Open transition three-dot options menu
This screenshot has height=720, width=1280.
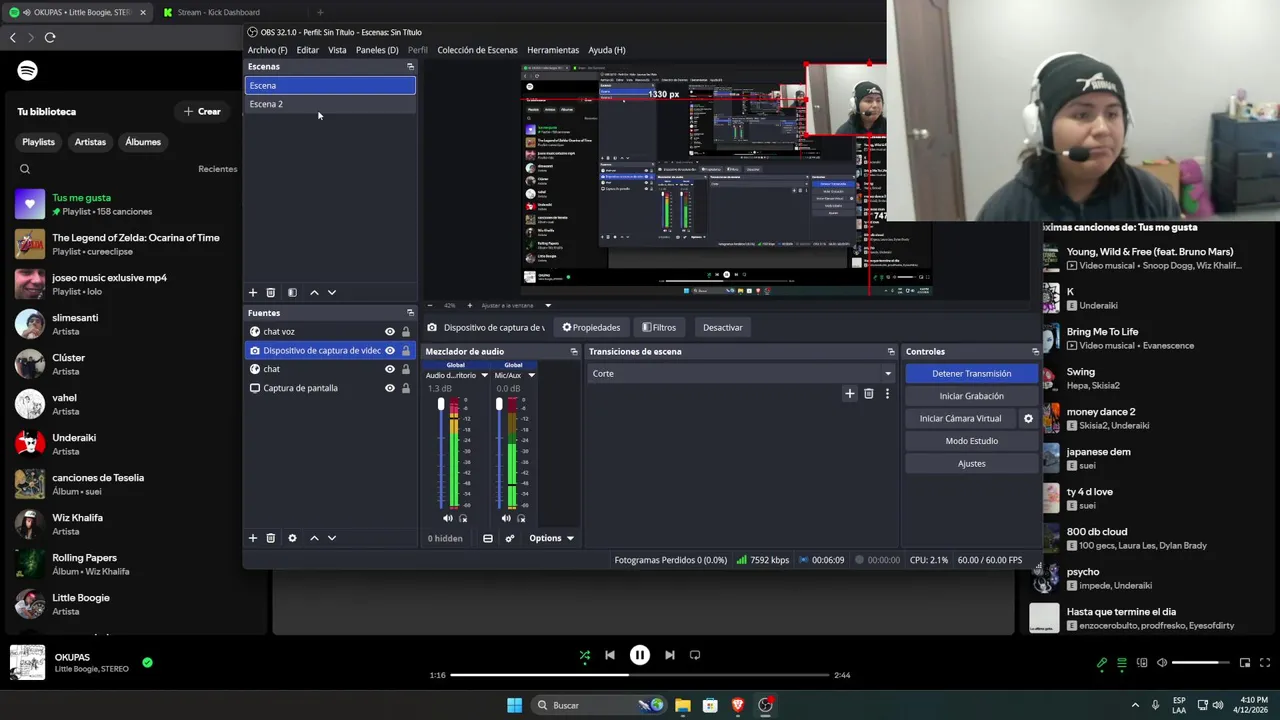pos(887,394)
